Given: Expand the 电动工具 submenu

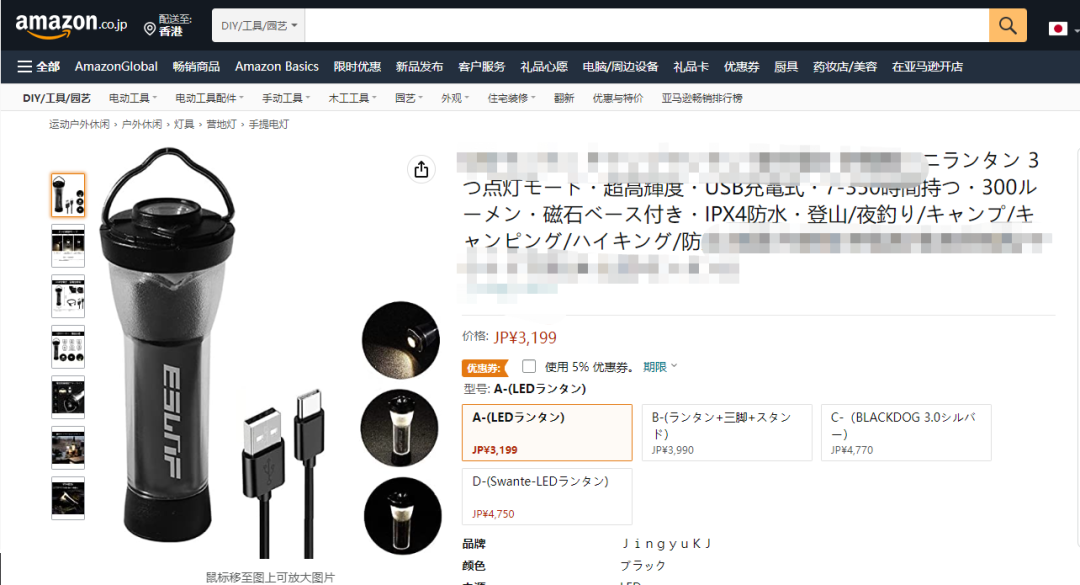Looking at the screenshot, I should (133, 98).
